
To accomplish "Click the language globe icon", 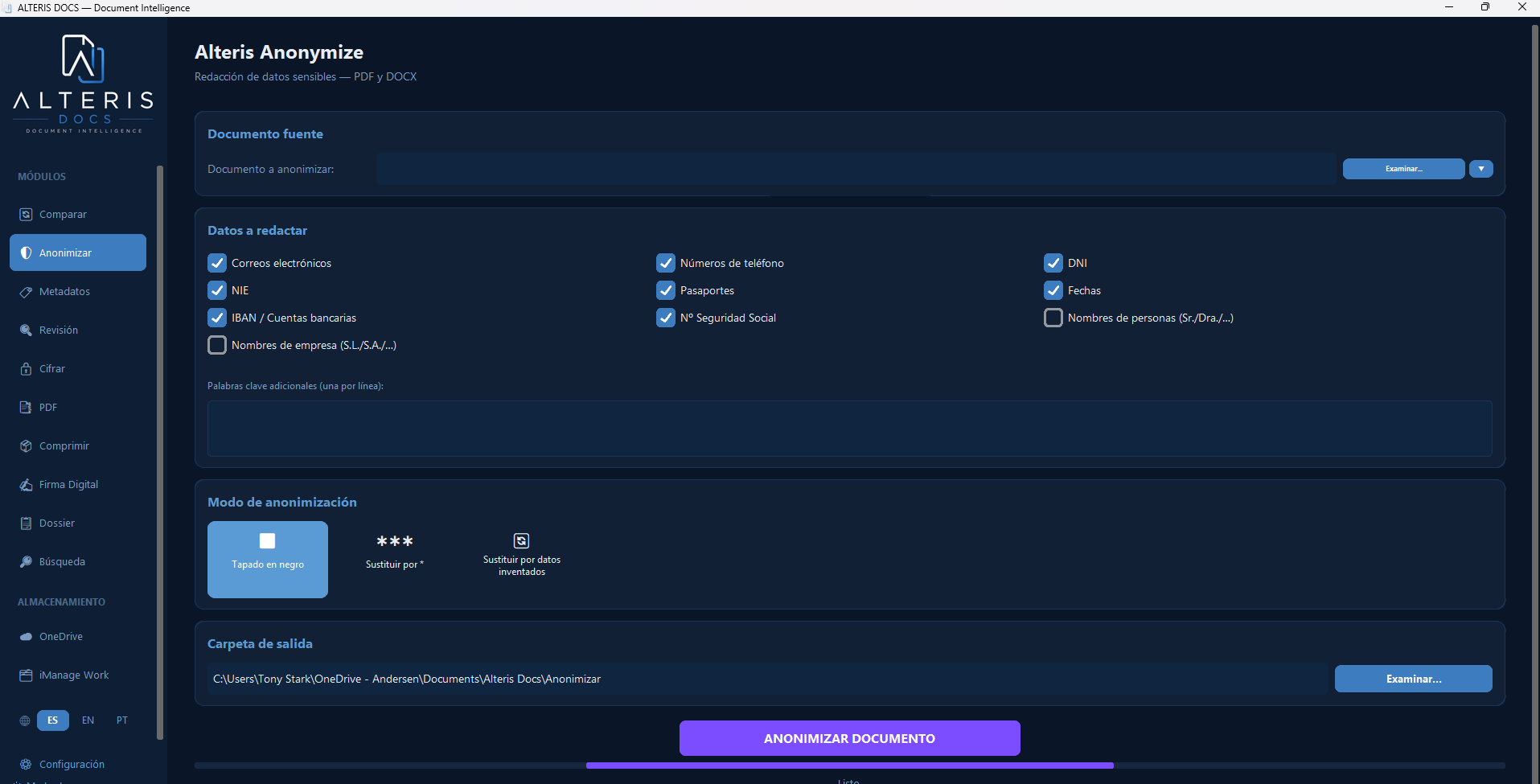I will [25, 720].
